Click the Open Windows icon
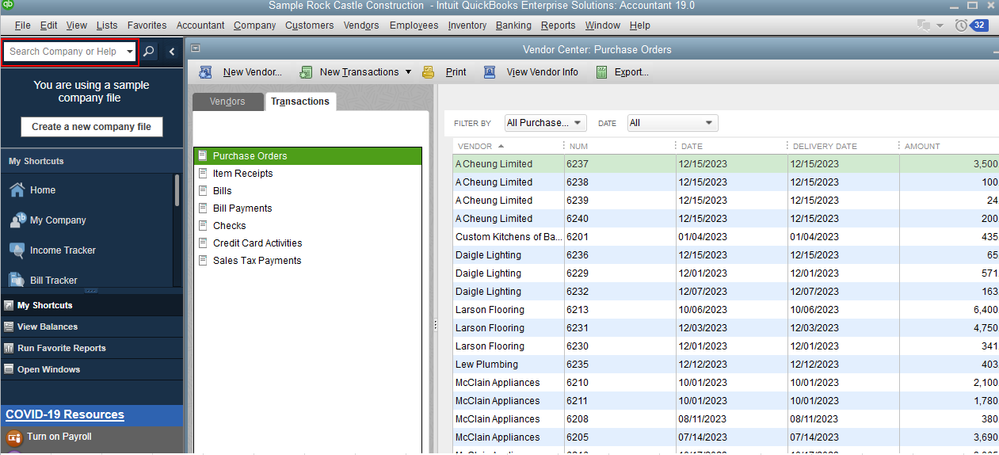This screenshot has height=455, width=999. coord(9,370)
